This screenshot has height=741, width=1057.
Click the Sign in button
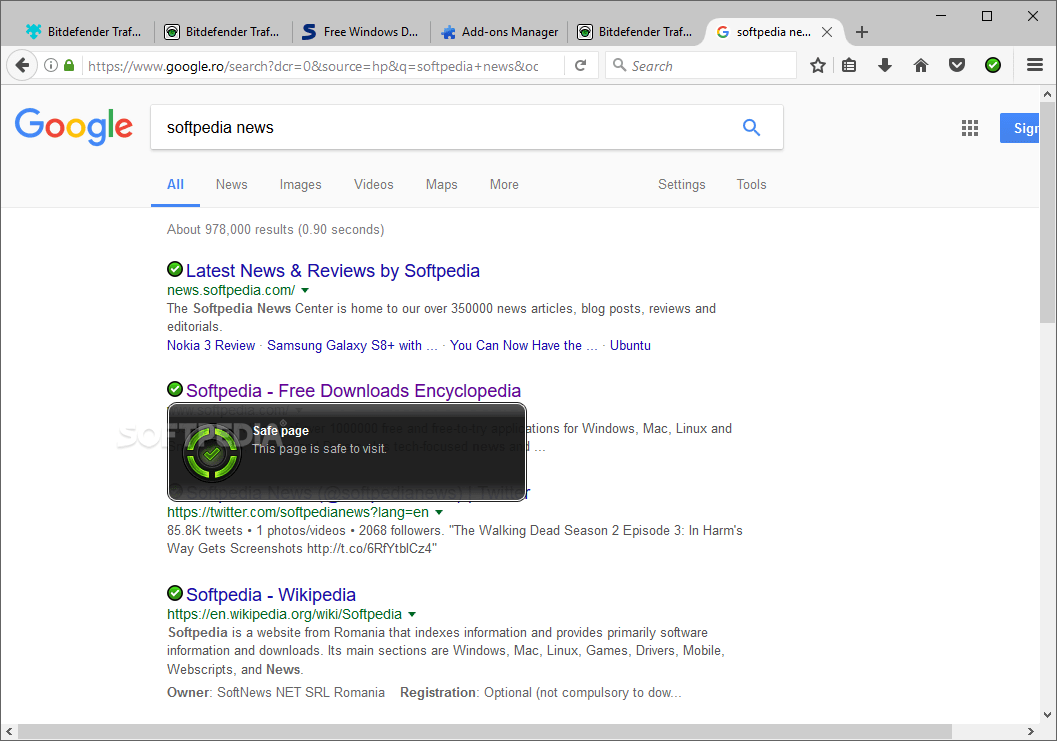(x=1024, y=128)
